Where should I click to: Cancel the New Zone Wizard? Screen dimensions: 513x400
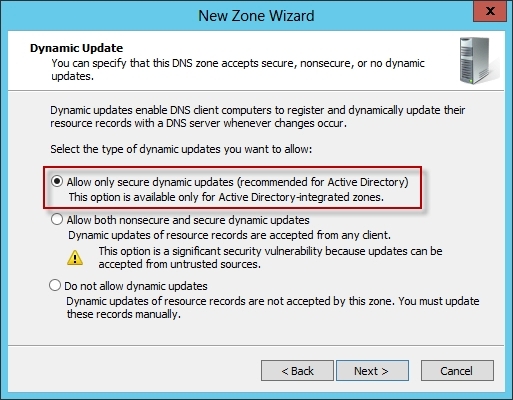[x=457, y=371]
